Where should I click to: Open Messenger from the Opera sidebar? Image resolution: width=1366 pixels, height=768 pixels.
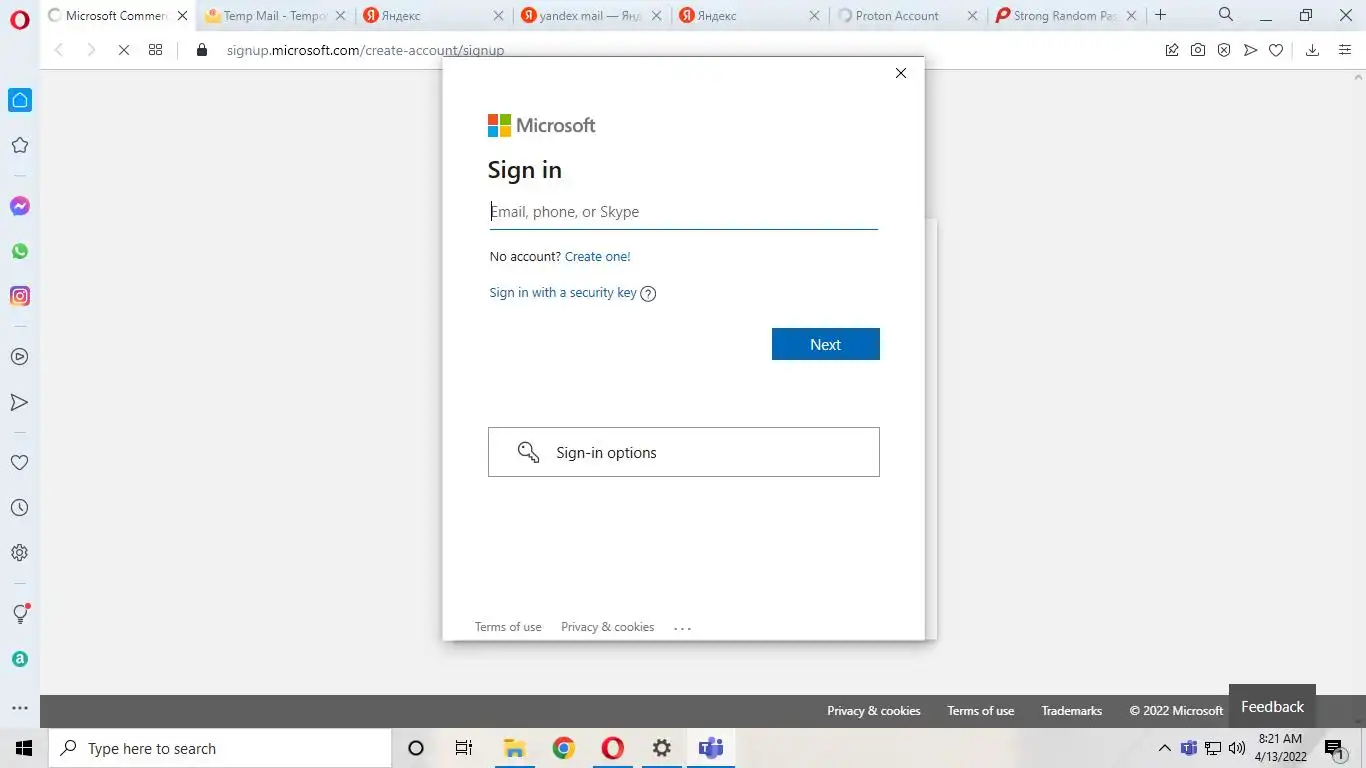click(20, 206)
